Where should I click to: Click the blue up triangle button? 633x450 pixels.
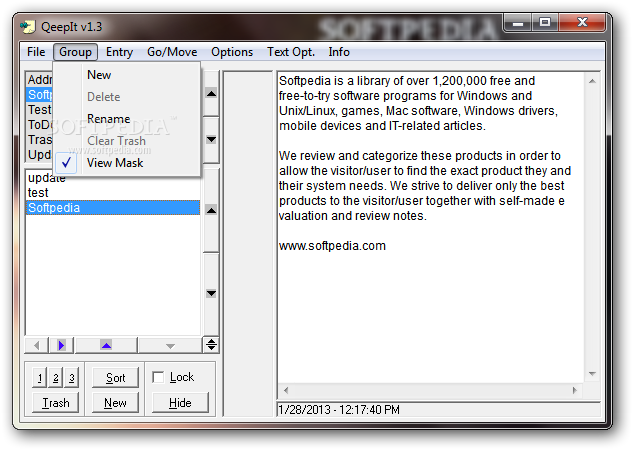click(106, 345)
